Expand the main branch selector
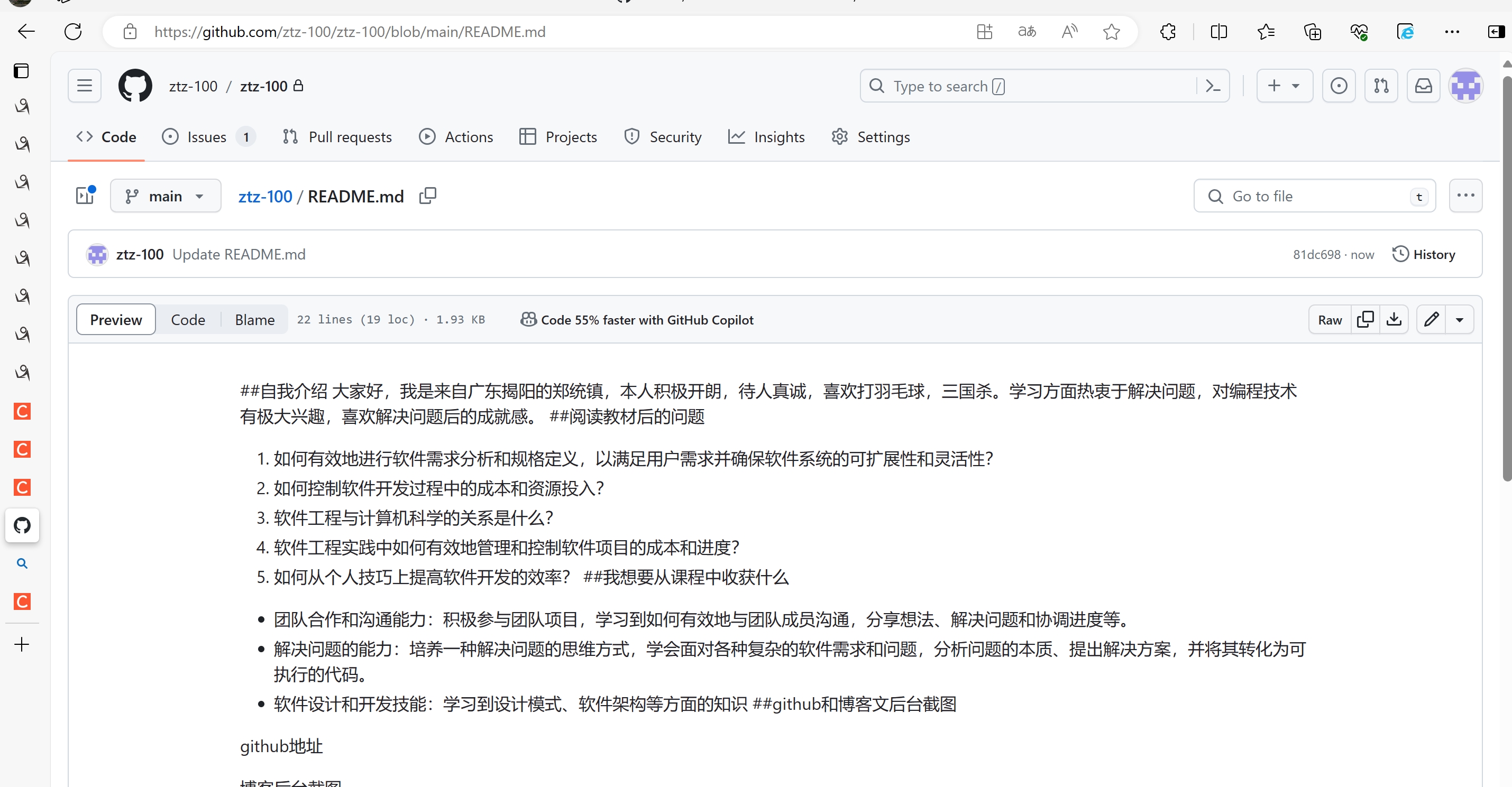The width and height of the screenshot is (1512, 787). coord(166,196)
